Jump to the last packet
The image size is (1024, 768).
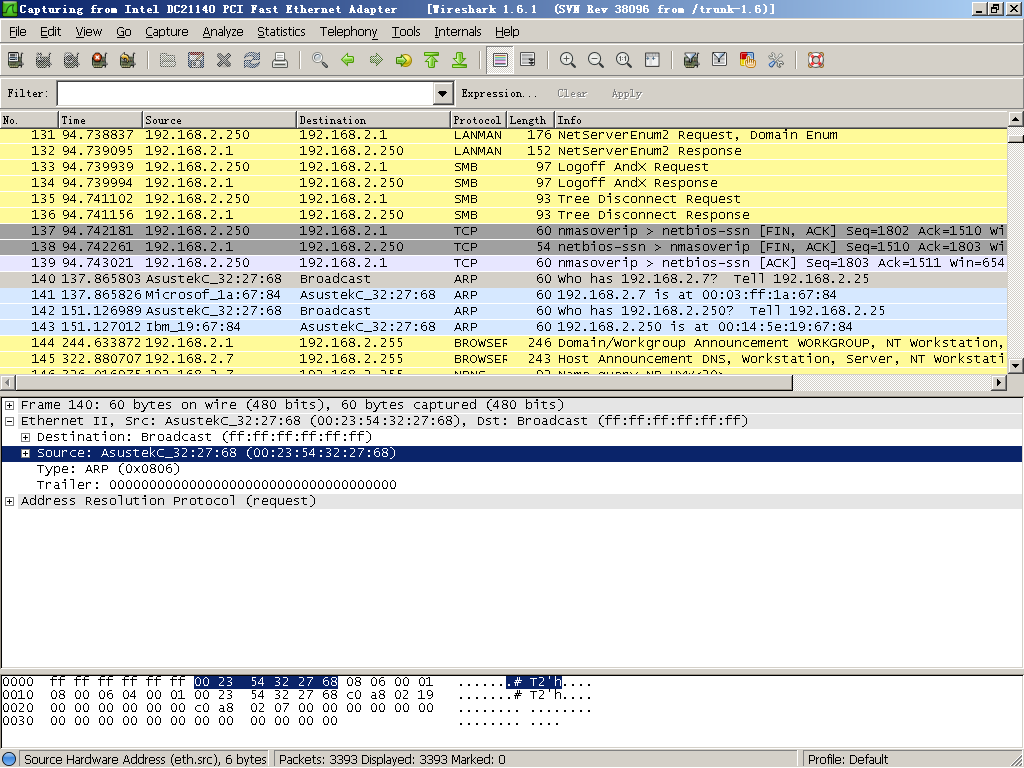(460, 60)
